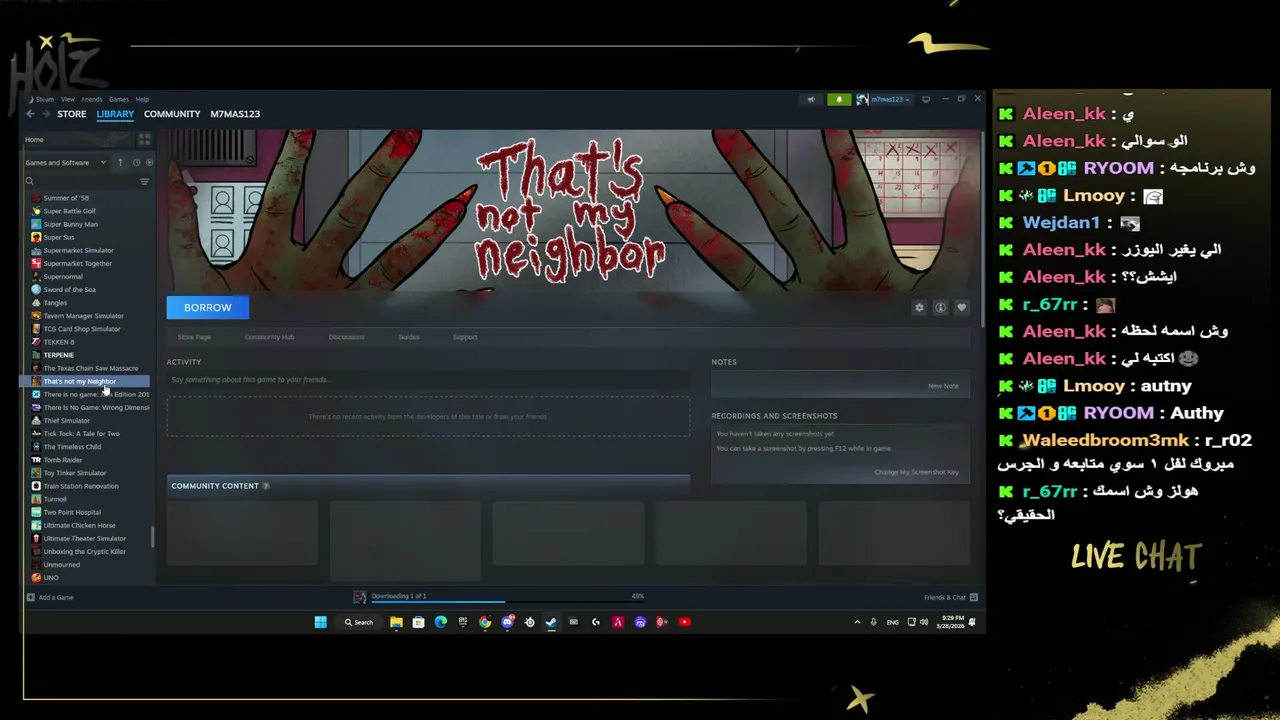Click the New Note button

943,386
